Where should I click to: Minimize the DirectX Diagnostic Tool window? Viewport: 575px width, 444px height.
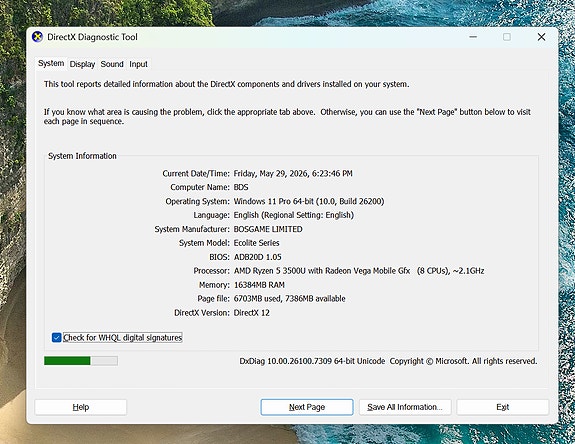(473, 37)
